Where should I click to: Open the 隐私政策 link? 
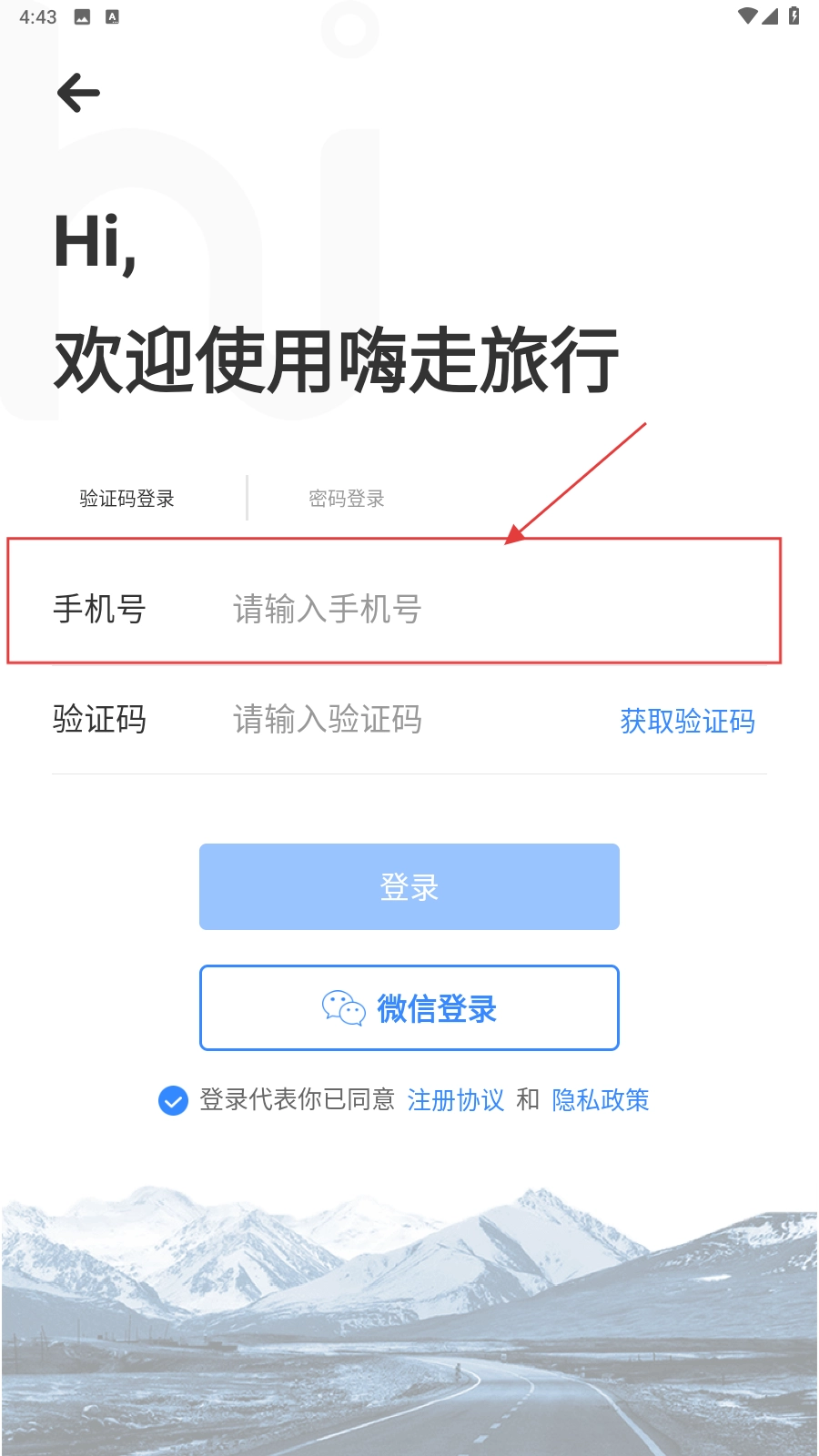point(601,1100)
